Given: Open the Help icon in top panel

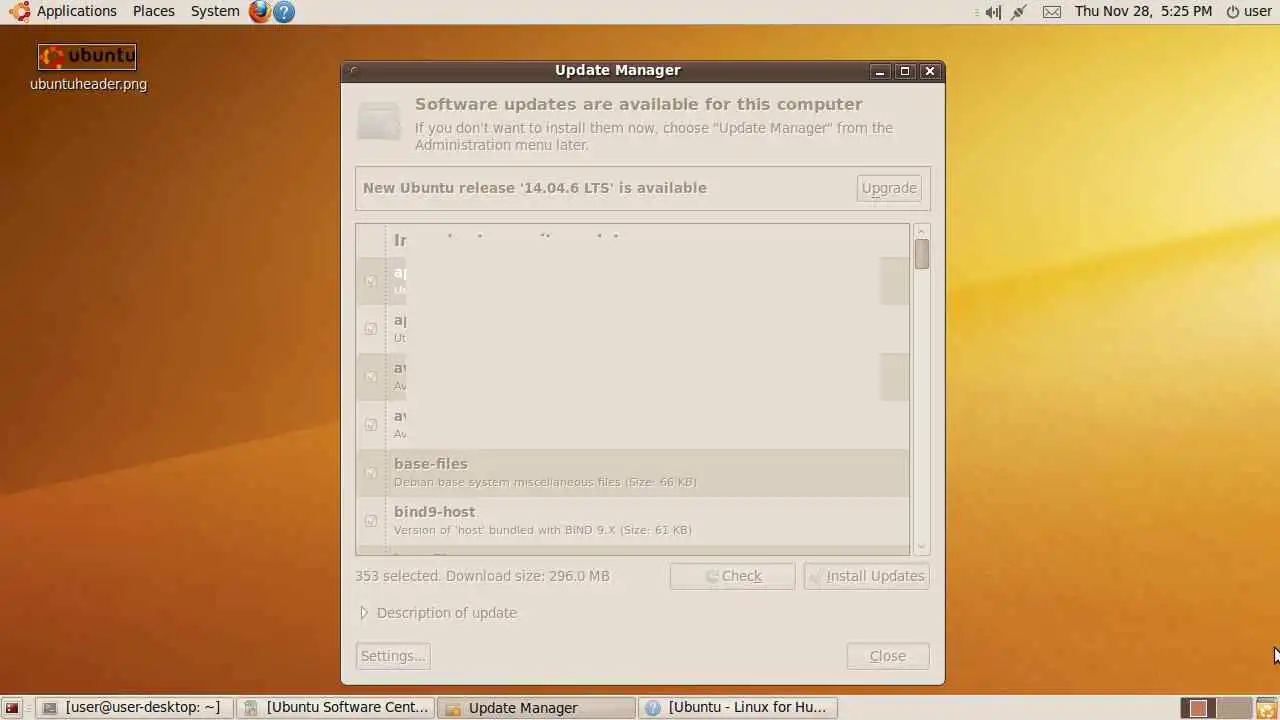Looking at the screenshot, I should coord(284,12).
